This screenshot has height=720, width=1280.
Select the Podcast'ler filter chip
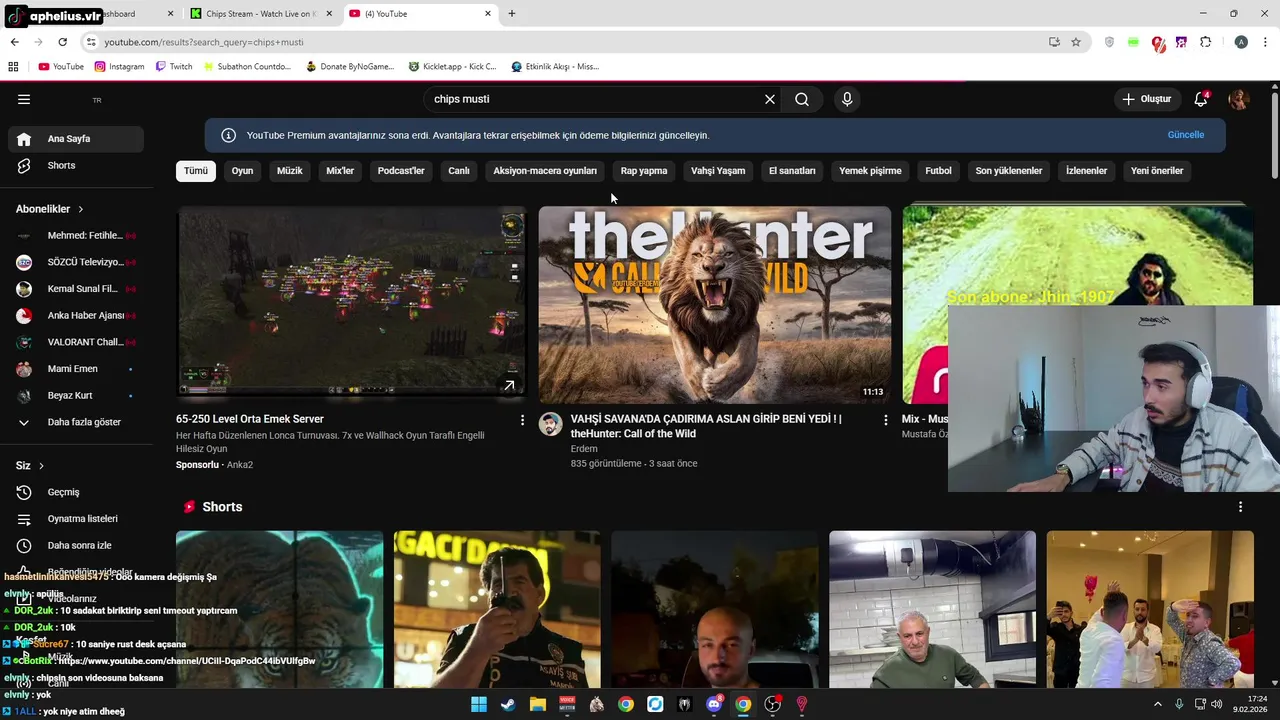coord(401,171)
